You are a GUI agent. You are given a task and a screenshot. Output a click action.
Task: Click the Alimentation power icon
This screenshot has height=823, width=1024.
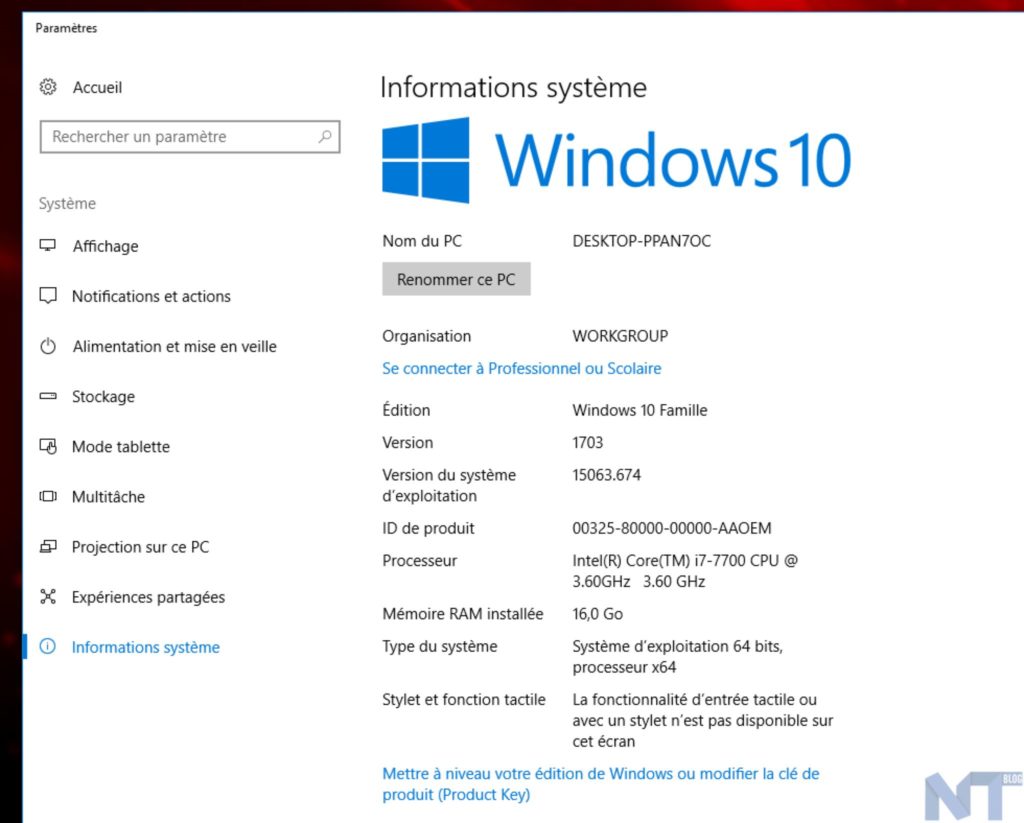point(48,346)
